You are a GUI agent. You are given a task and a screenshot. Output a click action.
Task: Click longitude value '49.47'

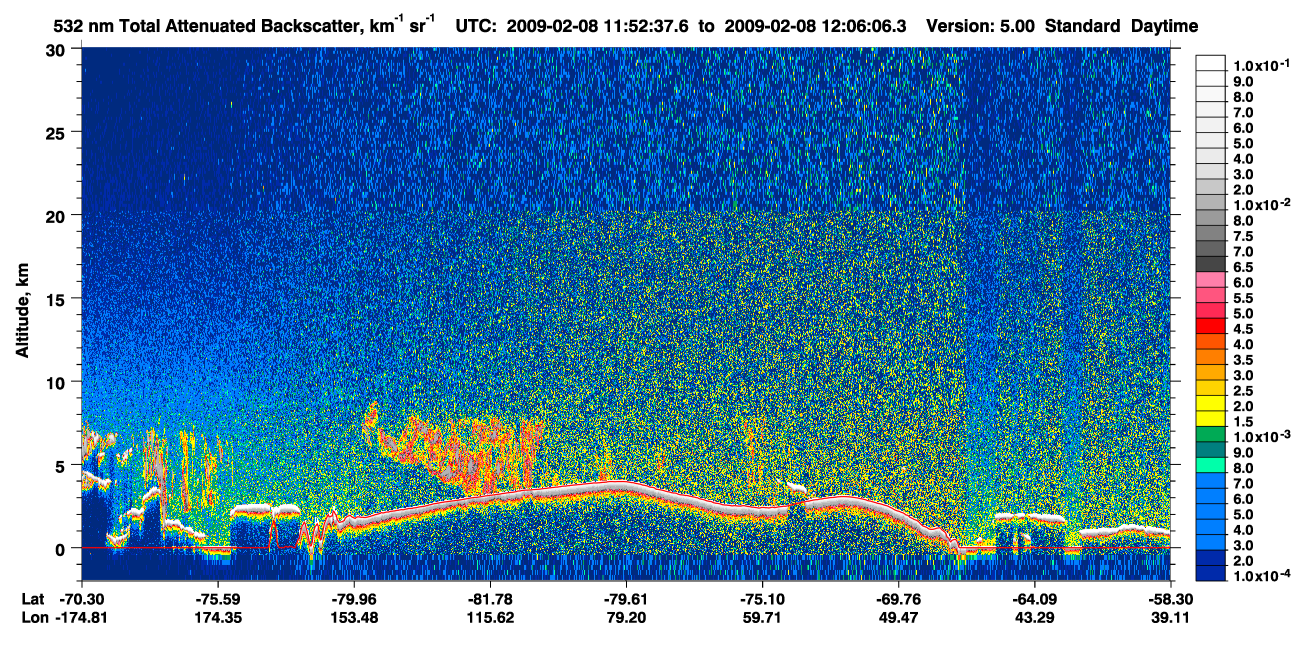[898, 617]
